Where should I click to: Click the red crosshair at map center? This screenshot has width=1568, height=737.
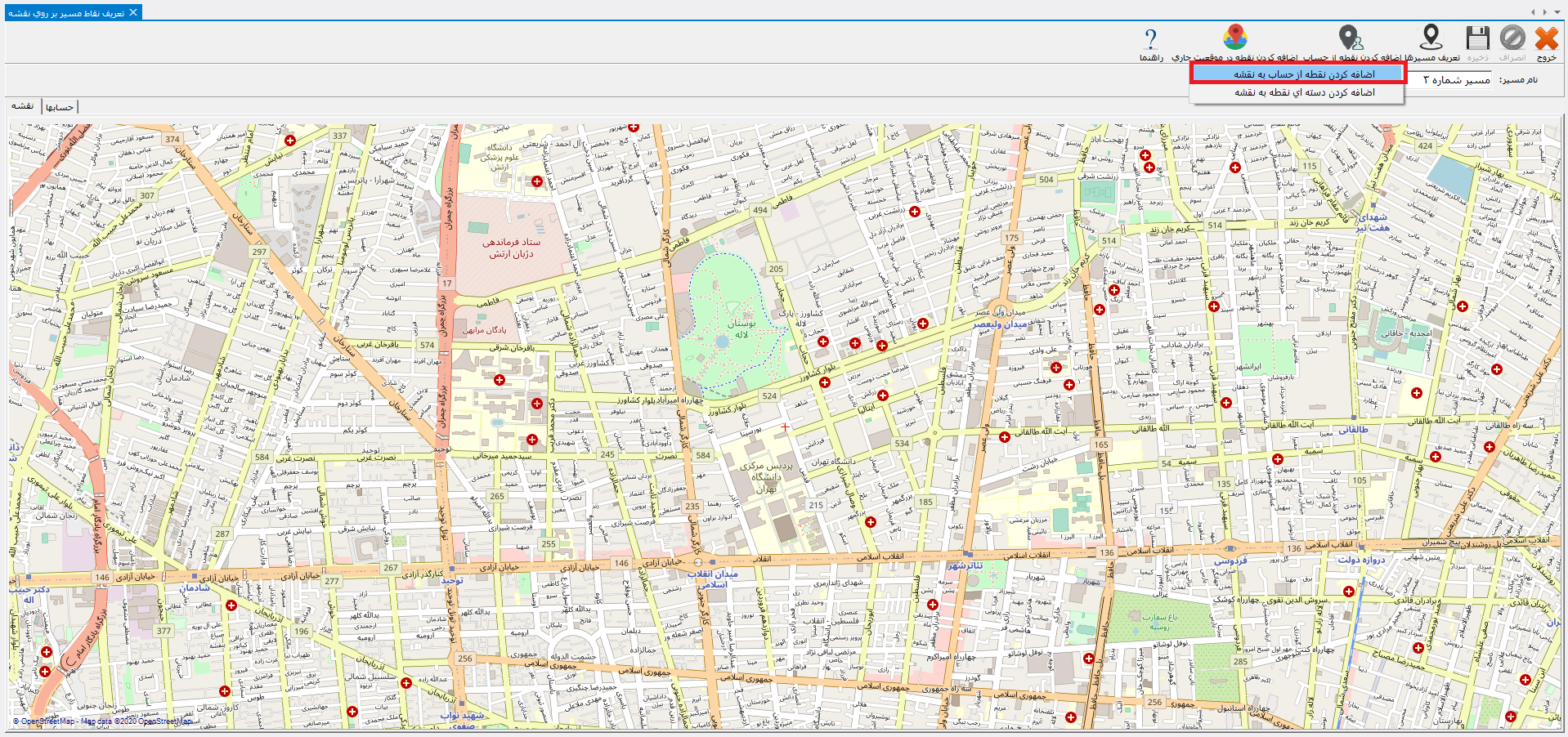[785, 427]
